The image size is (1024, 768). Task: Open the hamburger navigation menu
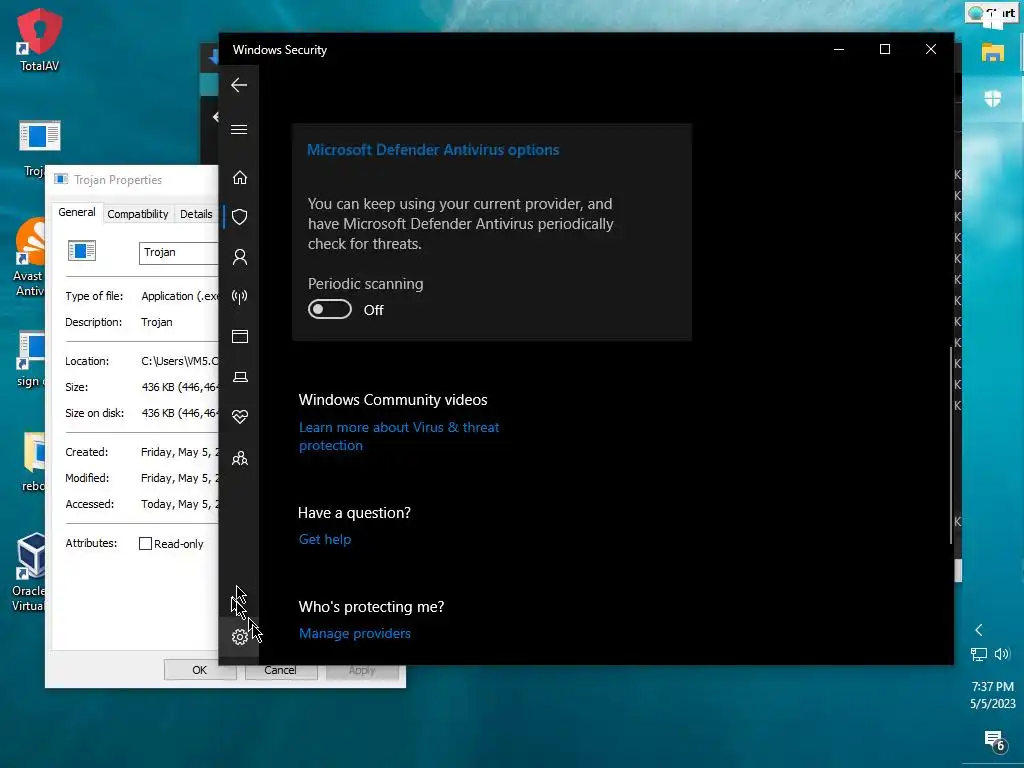pyautogui.click(x=239, y=129)
